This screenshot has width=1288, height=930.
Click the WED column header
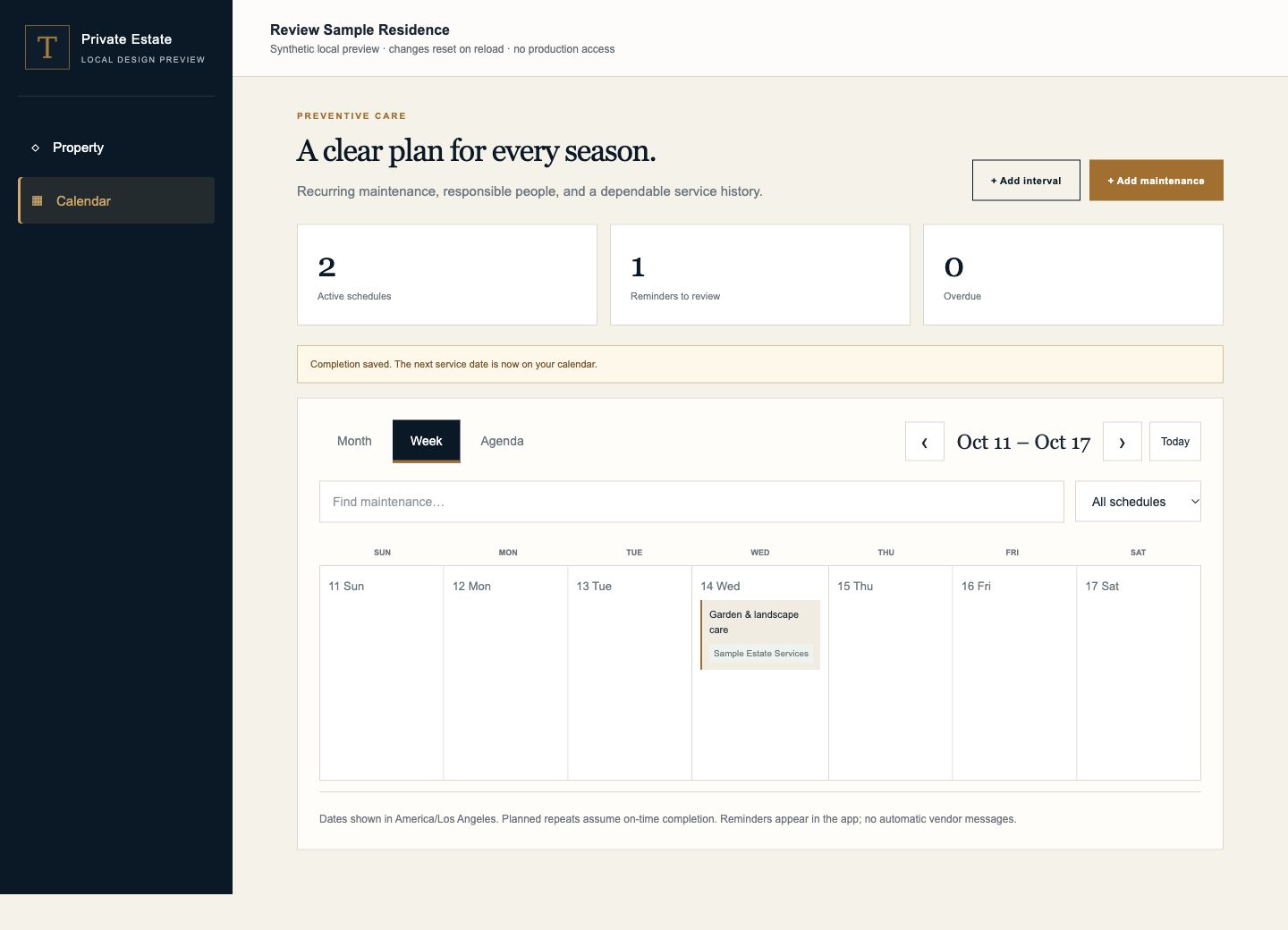pyautogui.click(x=760, y=553)
